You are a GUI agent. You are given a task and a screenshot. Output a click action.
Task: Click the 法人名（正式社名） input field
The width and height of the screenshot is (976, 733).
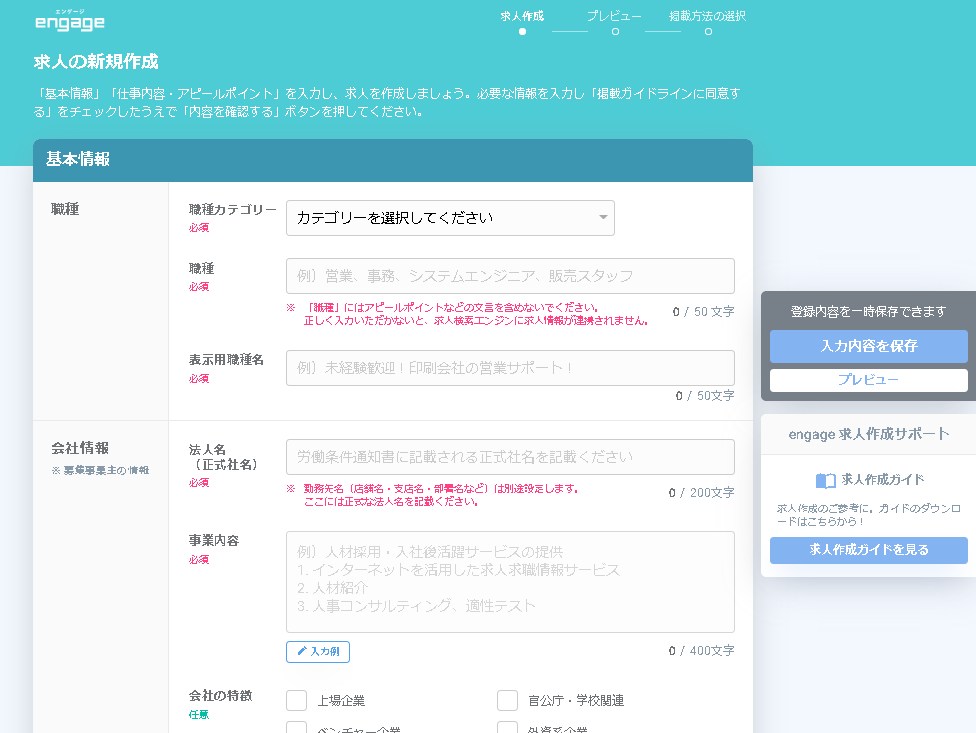[x=510, y=457]
